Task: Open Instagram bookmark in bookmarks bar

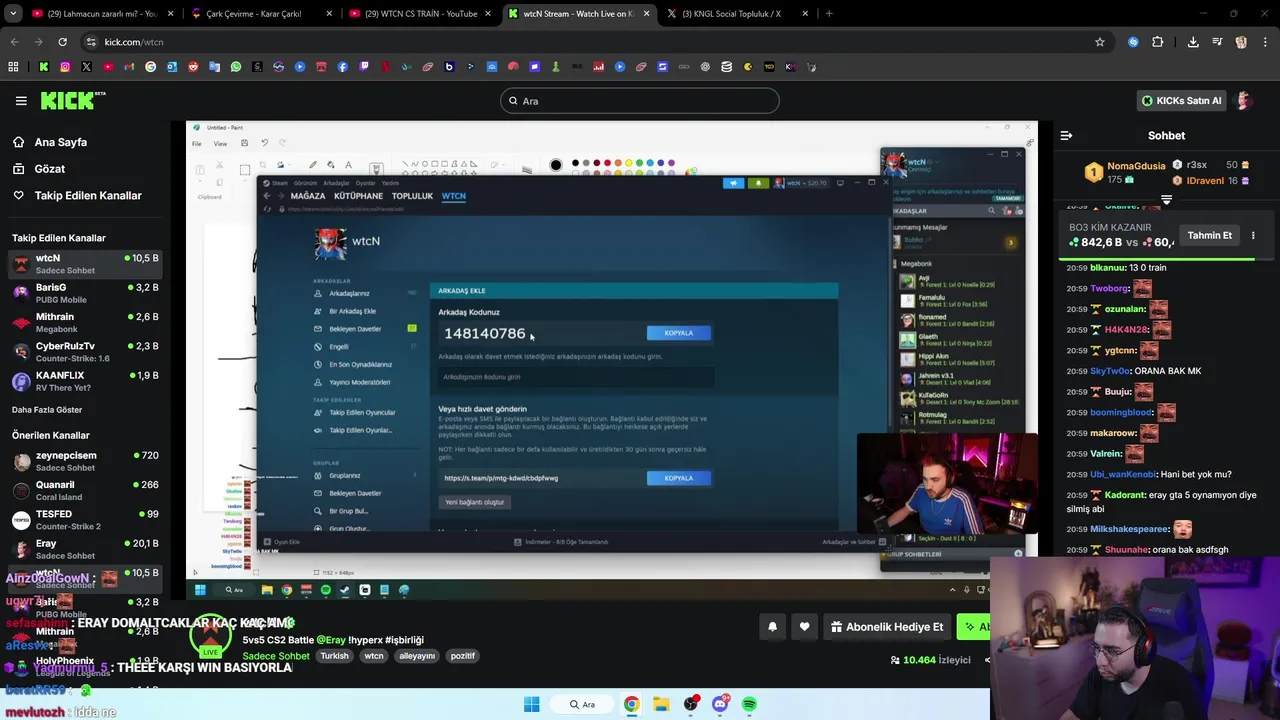Action: coord(65,67)
